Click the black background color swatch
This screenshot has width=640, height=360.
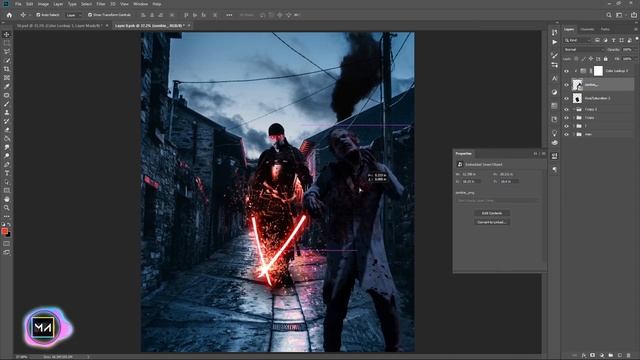(8, 234)
